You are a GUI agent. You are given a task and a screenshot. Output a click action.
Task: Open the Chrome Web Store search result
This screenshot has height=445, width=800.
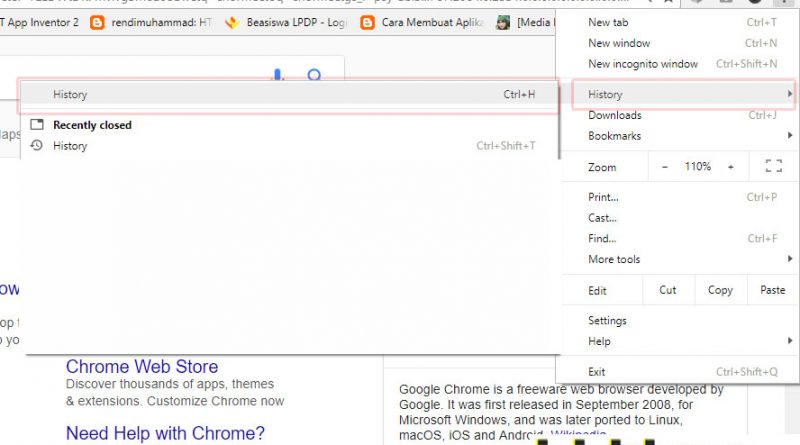pyautogui.click(x=142, y=366)
